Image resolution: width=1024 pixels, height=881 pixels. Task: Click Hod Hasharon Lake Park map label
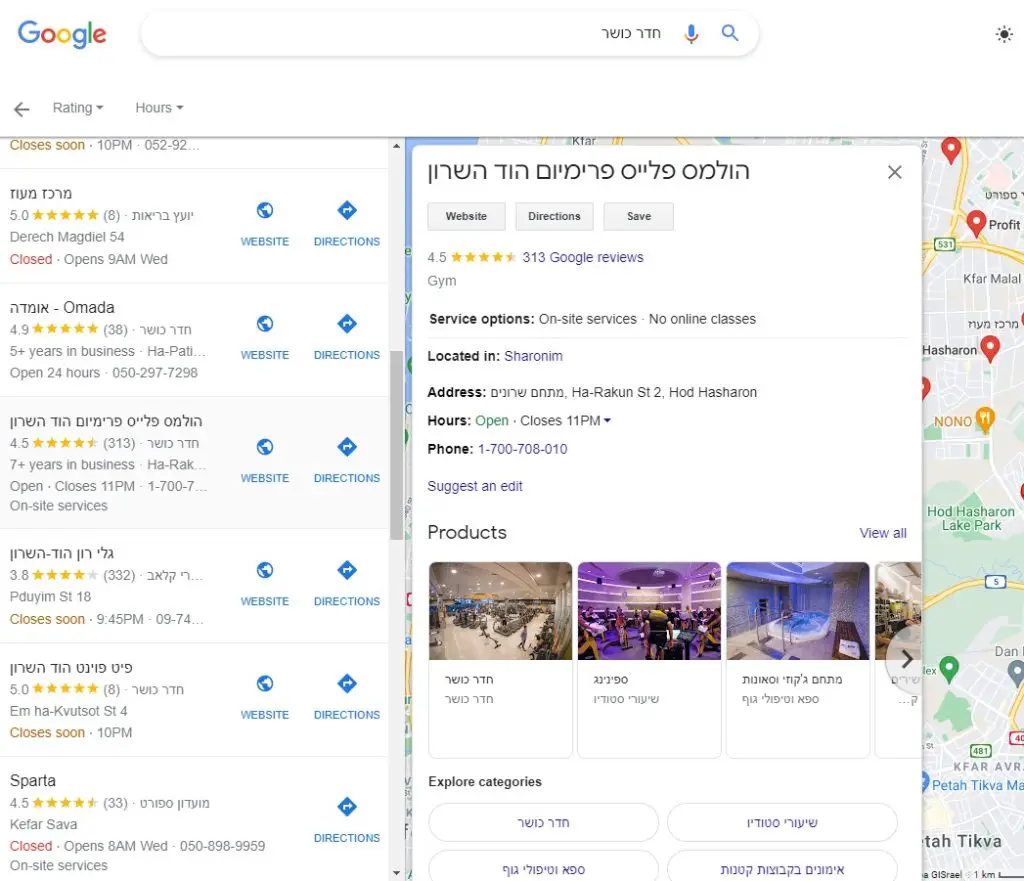click(971, 519)
